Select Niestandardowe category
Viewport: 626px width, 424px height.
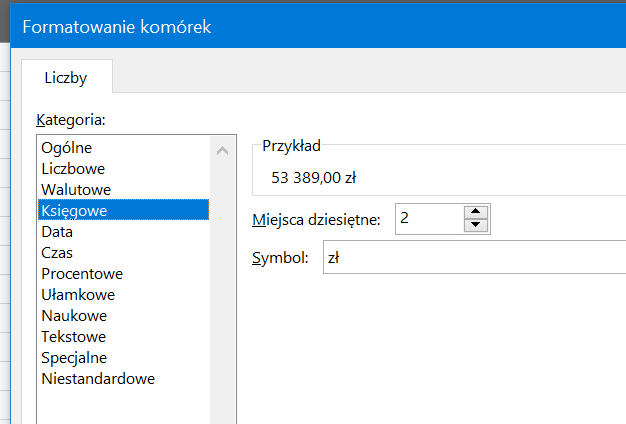123,379
